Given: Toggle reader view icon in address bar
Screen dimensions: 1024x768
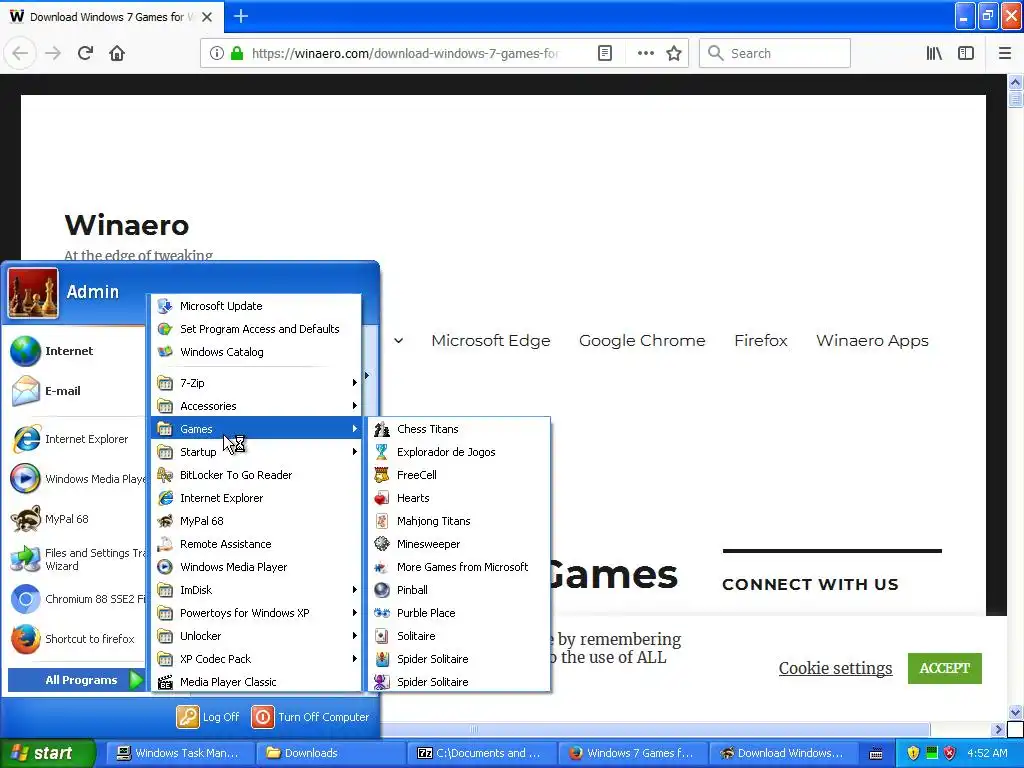Looking at the screenshot, I should pos(605,53).
